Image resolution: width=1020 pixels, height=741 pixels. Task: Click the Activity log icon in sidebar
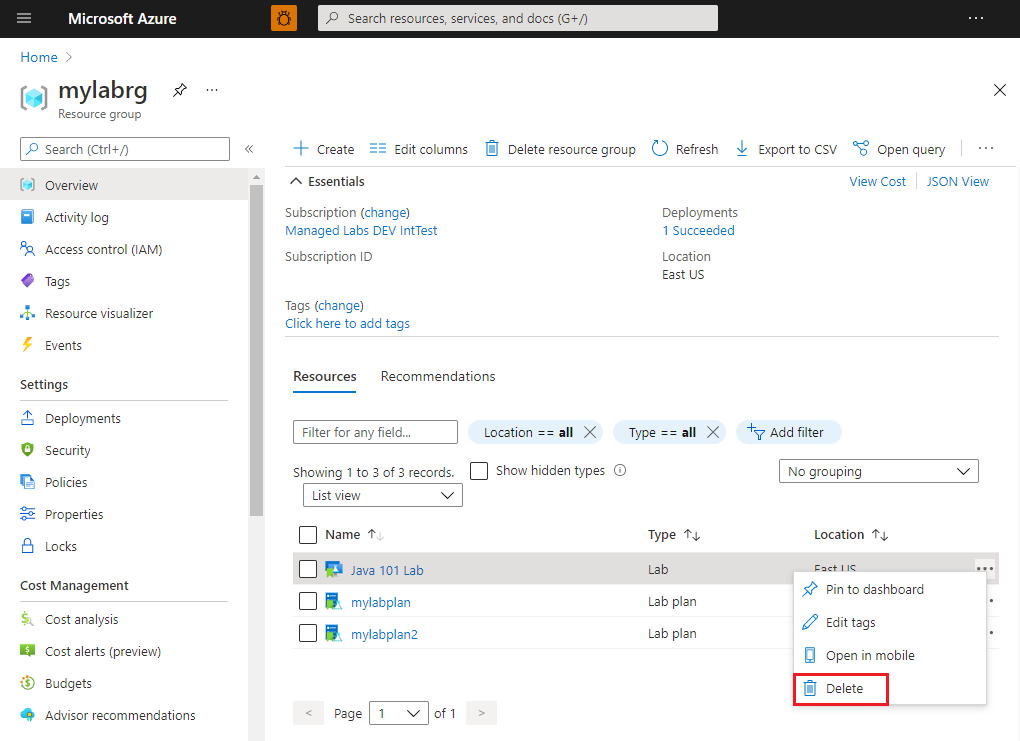pyautogui.click(x=27, y=217)
